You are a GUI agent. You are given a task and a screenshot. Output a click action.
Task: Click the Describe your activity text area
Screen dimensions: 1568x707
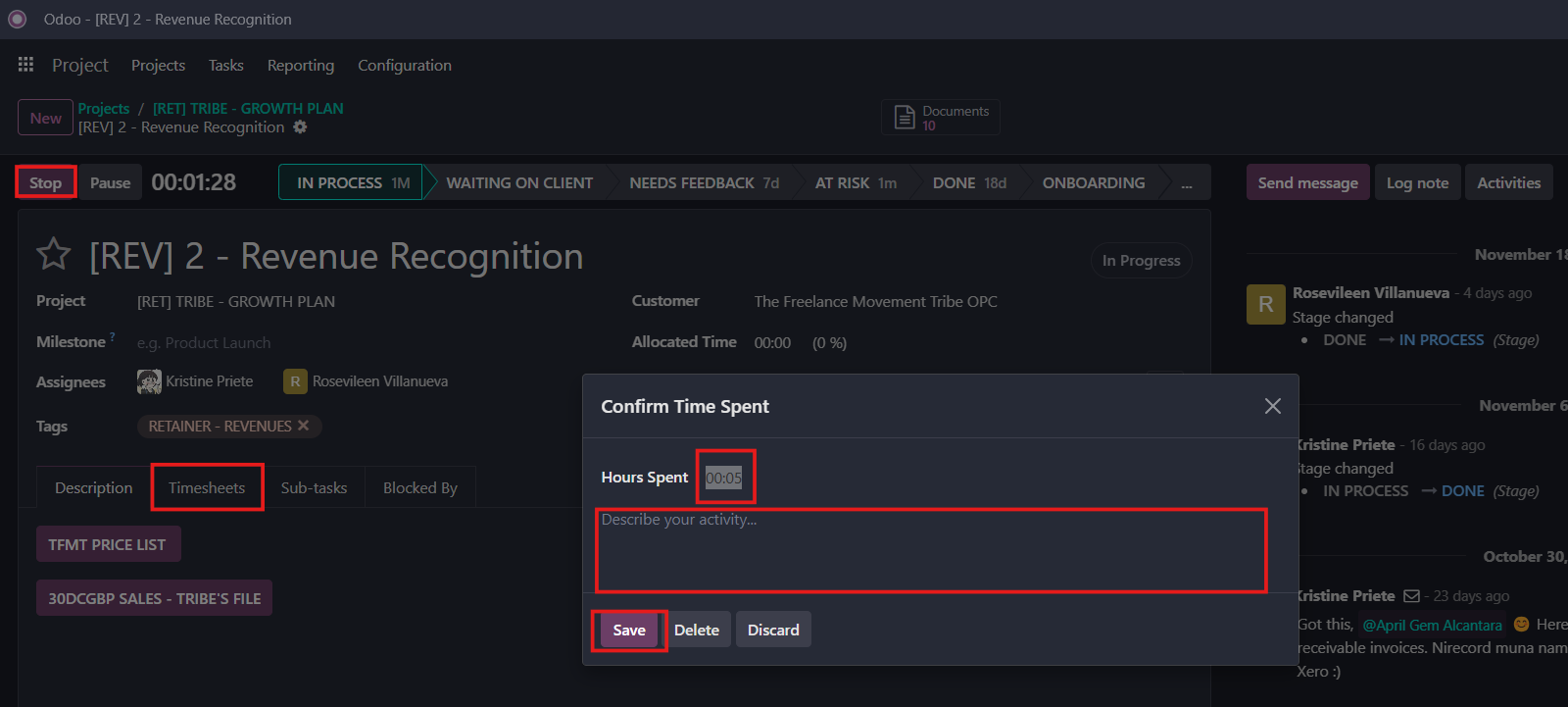[930, 550]
